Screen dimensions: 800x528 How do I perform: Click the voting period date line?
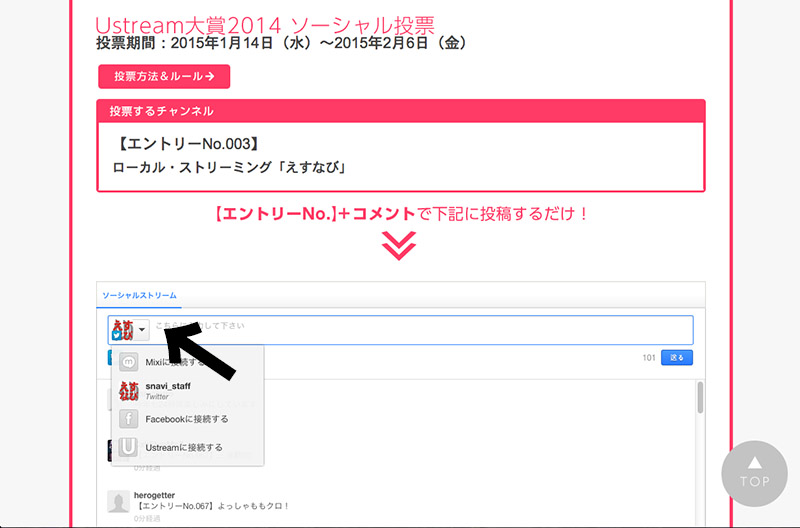[281, 43]
